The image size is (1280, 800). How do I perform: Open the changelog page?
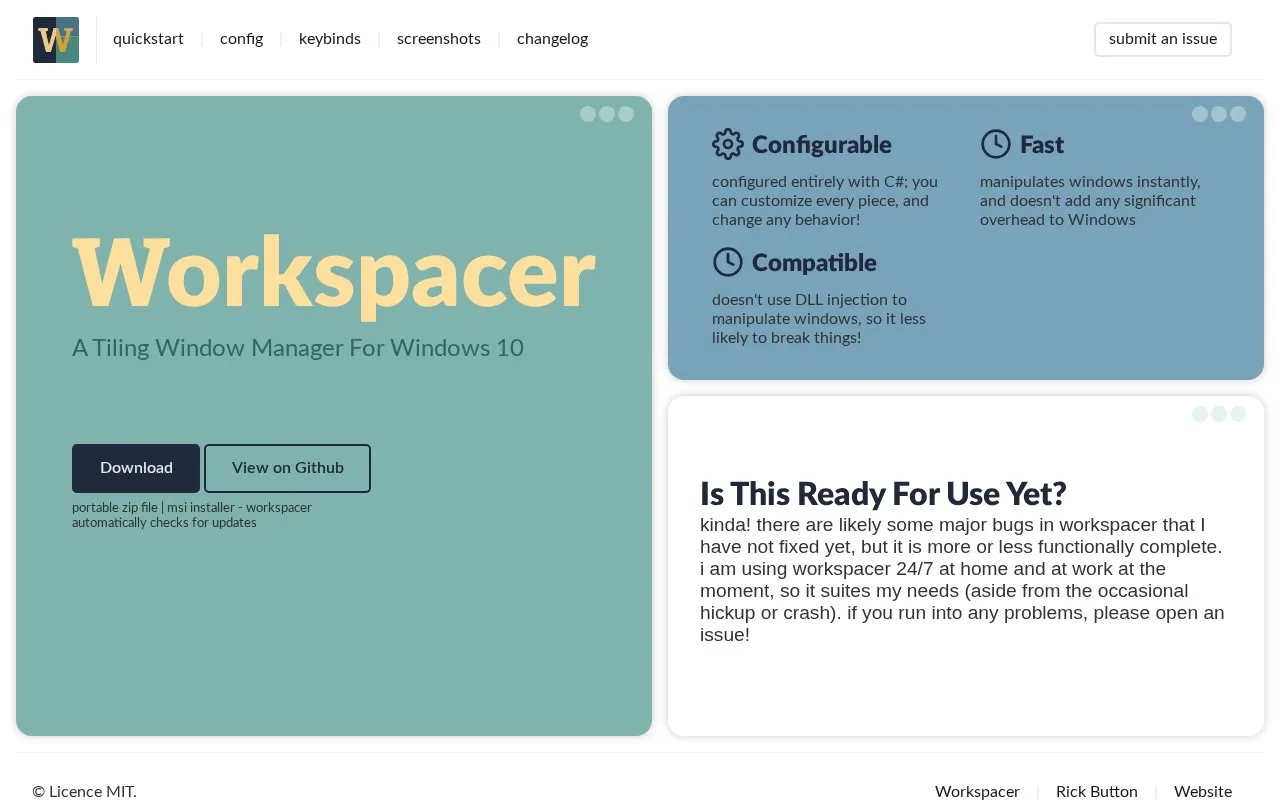552,39
